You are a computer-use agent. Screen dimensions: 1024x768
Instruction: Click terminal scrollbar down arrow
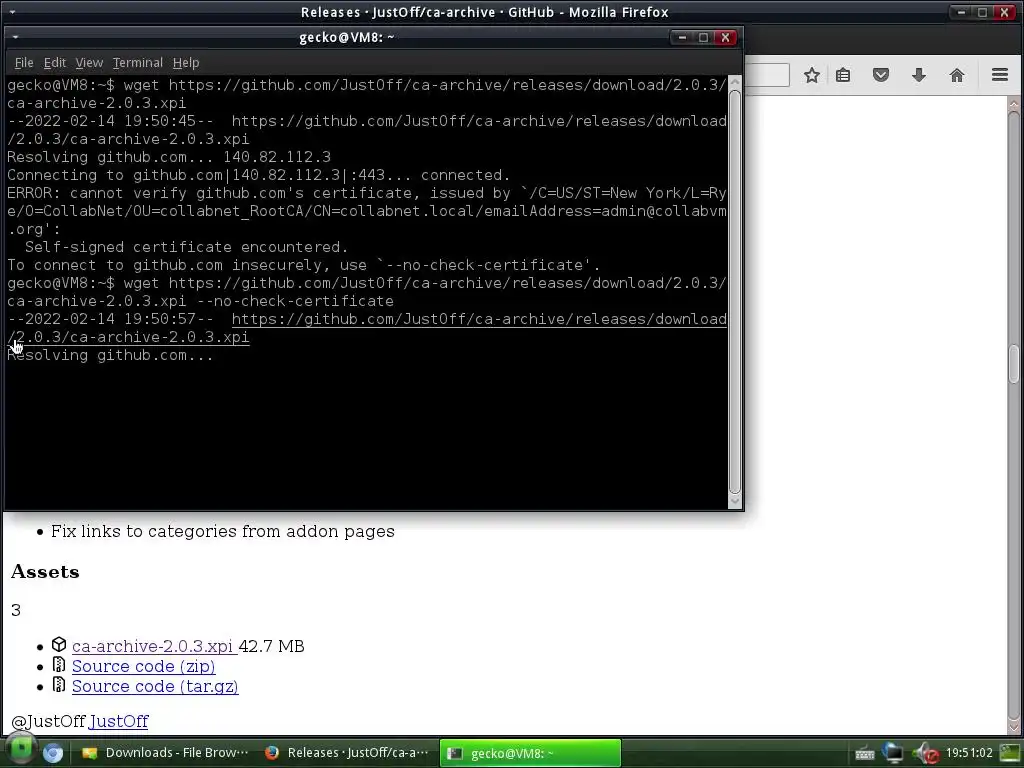click(735, 501)
